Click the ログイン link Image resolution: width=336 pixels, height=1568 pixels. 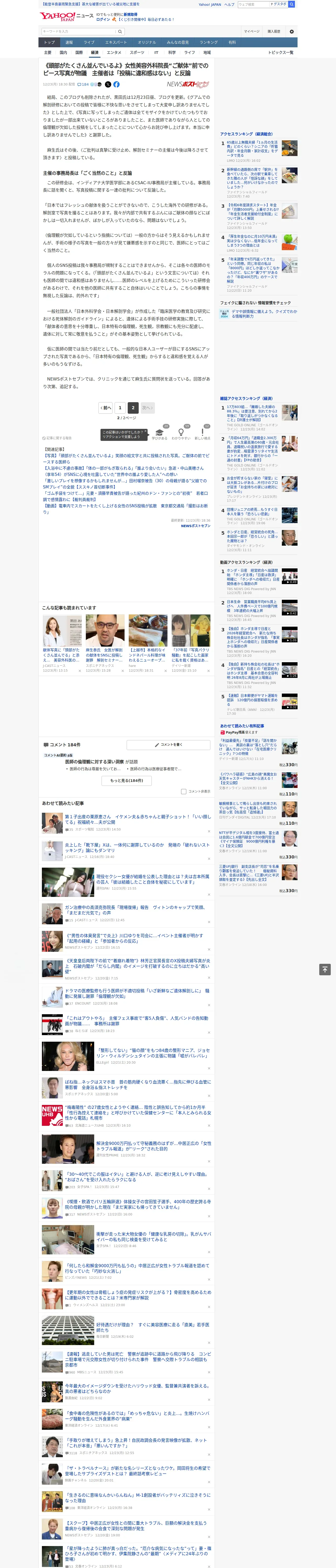103,20
